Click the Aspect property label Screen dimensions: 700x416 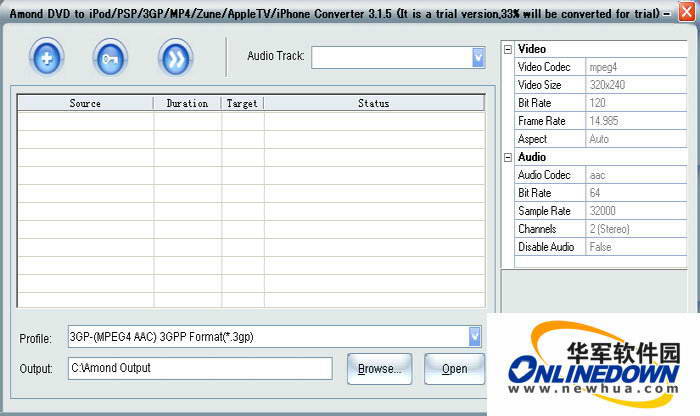click(532, 139)
